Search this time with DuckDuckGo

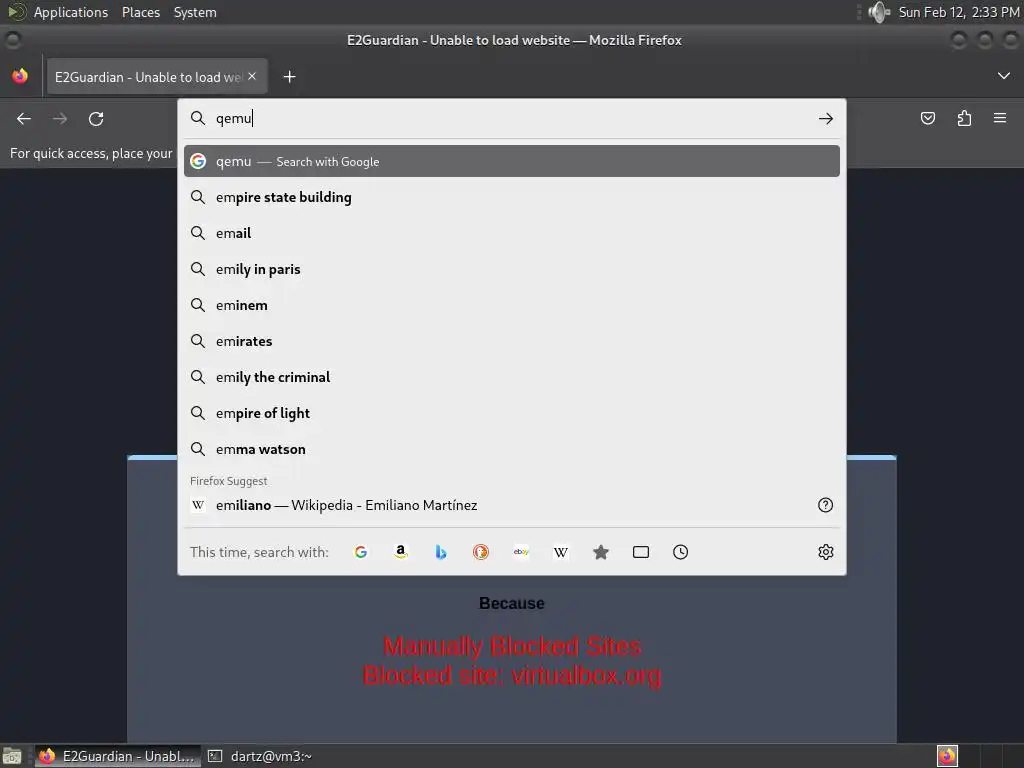pos(481,552)
